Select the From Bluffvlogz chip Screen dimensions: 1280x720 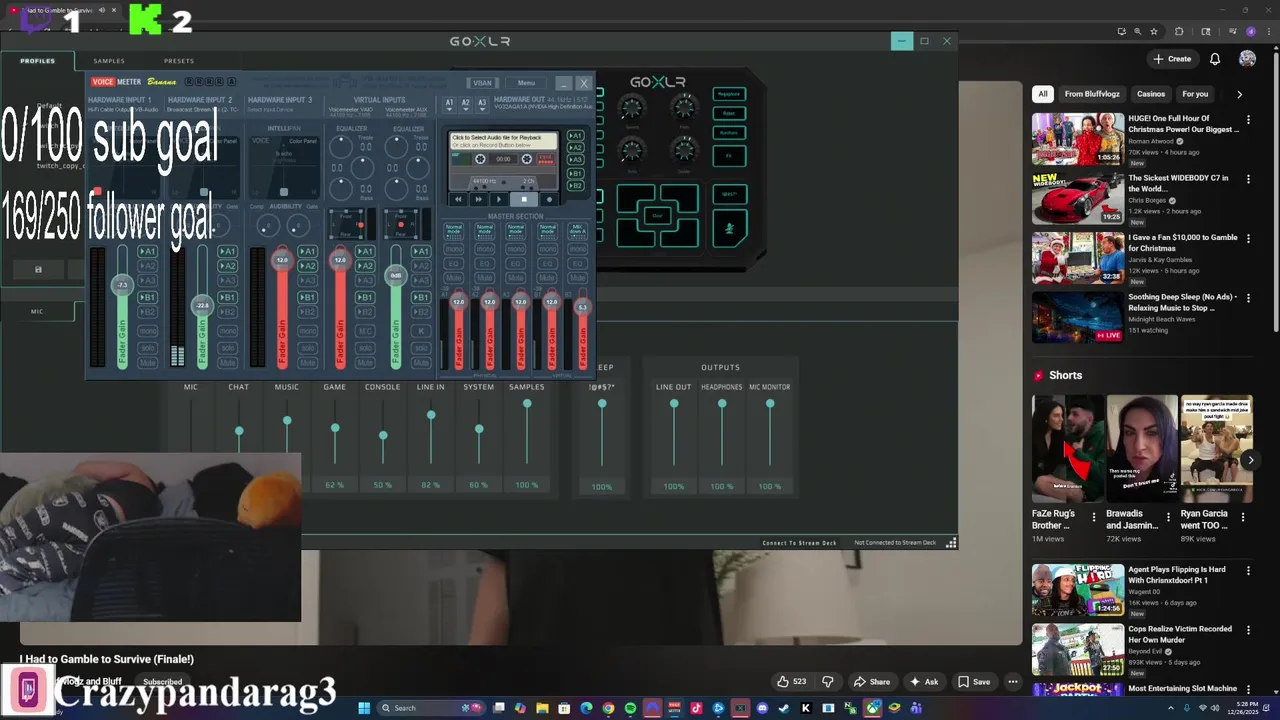coord(1092,94)
